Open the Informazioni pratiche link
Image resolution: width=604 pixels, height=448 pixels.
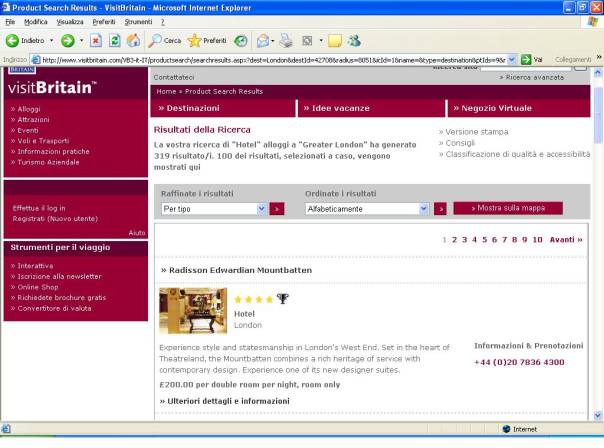53,151
